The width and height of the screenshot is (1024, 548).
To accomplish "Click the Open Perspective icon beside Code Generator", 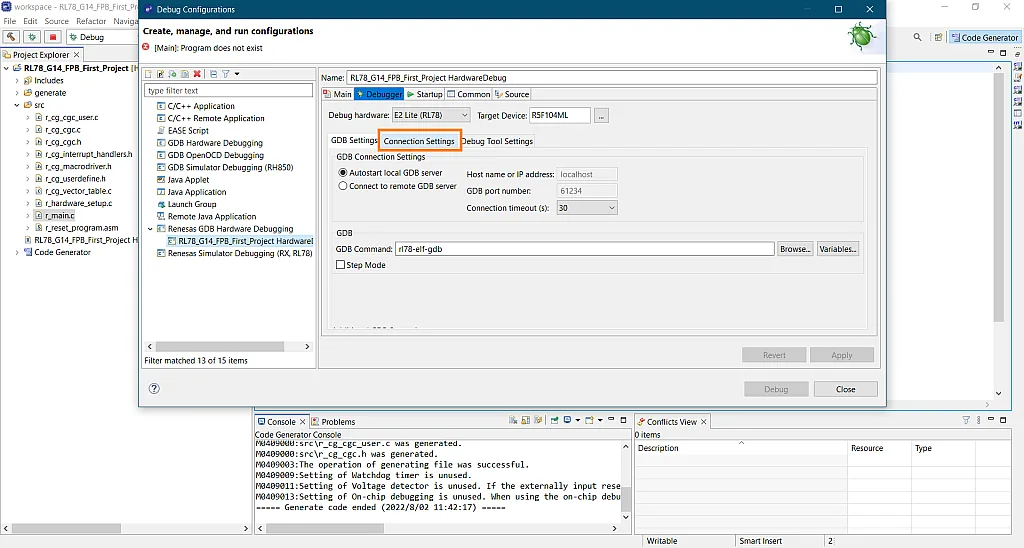I will [938, 37].
